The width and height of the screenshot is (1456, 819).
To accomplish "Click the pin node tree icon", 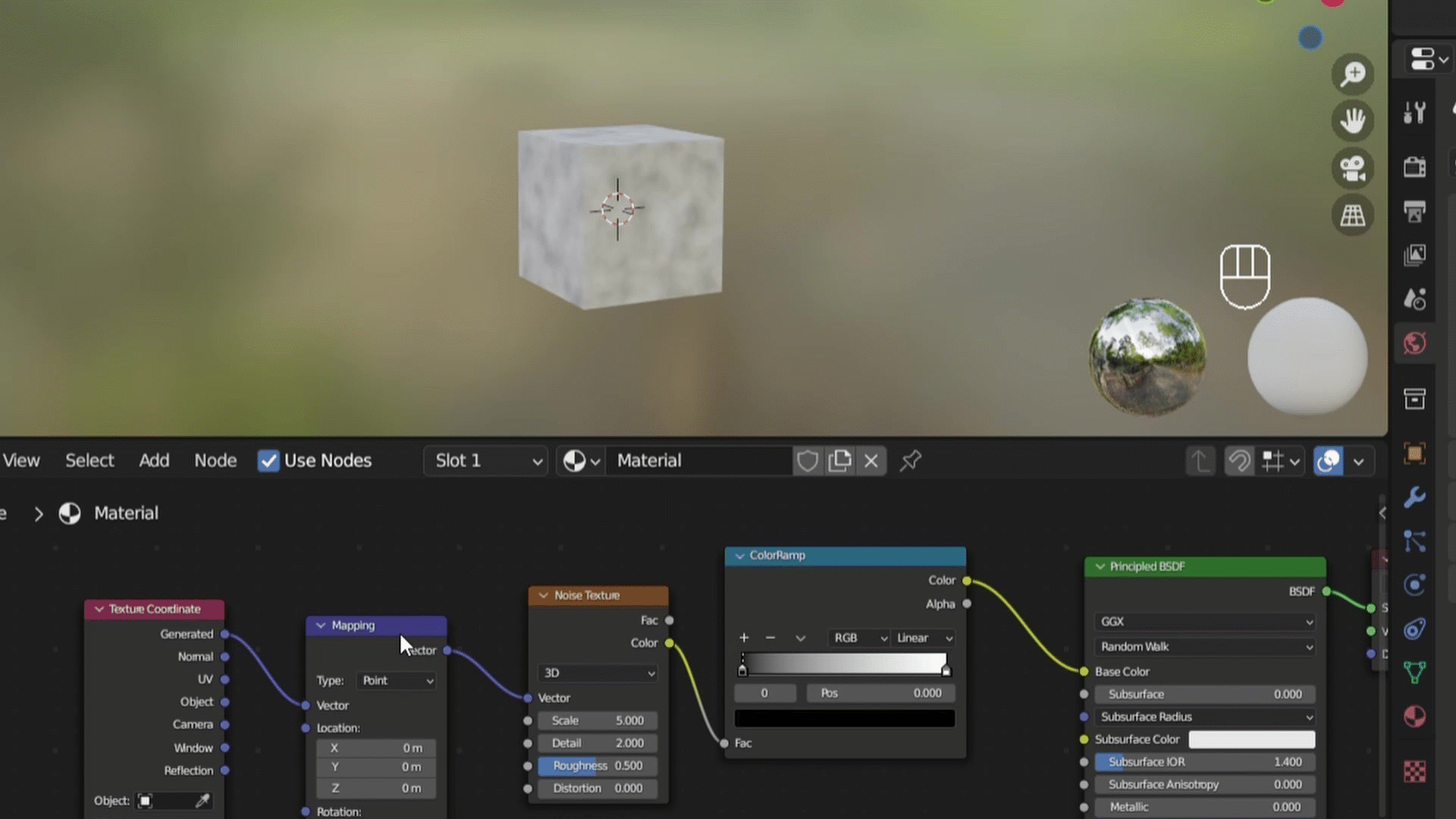I will (910, 460).
